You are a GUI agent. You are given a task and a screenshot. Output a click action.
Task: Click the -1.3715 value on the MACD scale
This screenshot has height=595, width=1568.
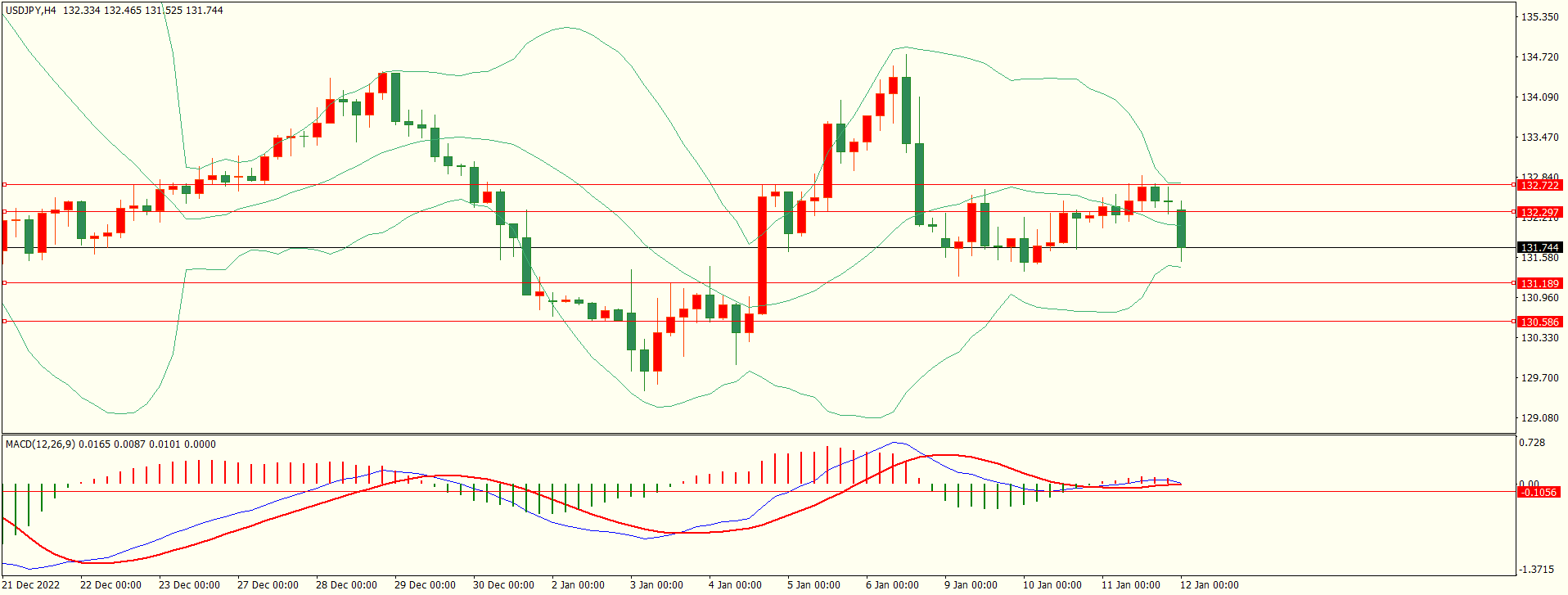pyautogui.click(x=1537, y=570)
